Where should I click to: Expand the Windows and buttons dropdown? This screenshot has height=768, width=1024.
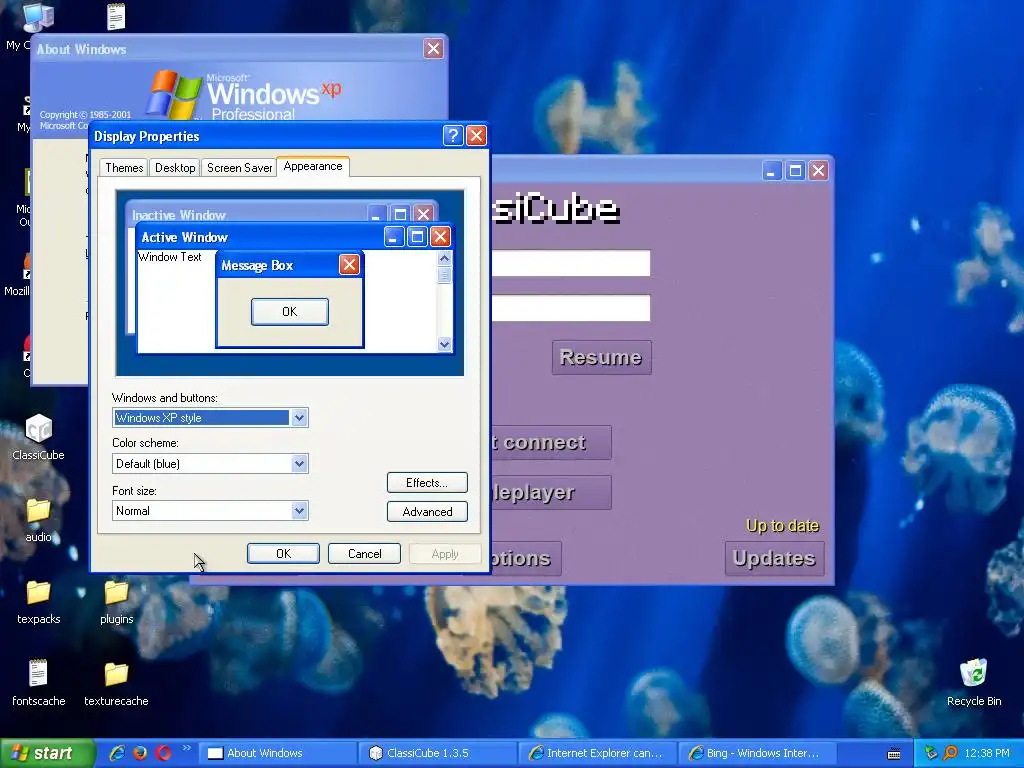(x=299, y=418)
